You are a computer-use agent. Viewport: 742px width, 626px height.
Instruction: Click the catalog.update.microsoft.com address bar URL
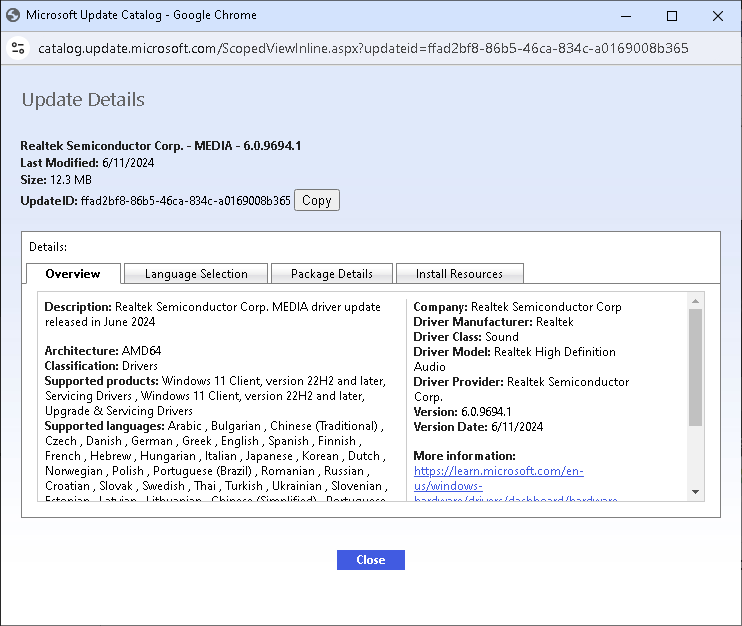click(x=363, y=48)
